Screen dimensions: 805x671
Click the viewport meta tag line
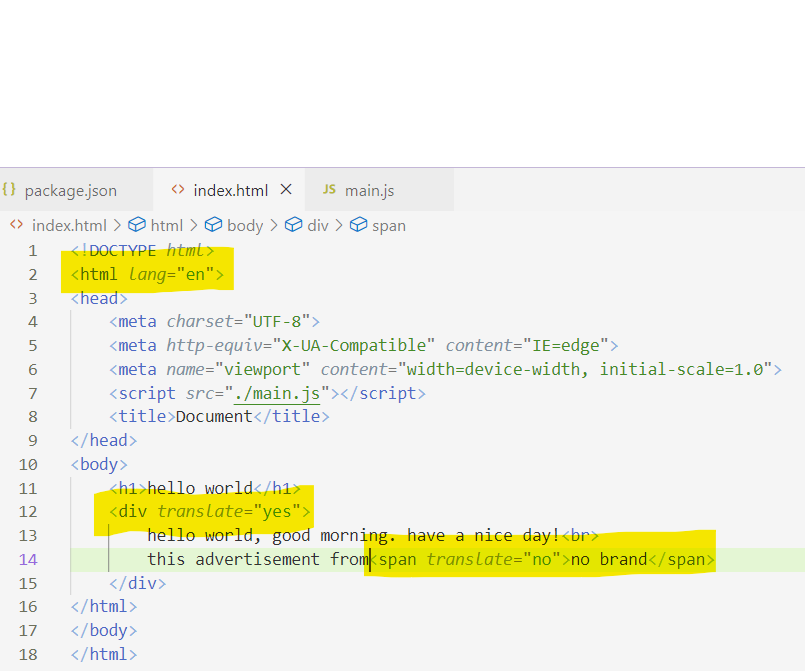point(445,369)
